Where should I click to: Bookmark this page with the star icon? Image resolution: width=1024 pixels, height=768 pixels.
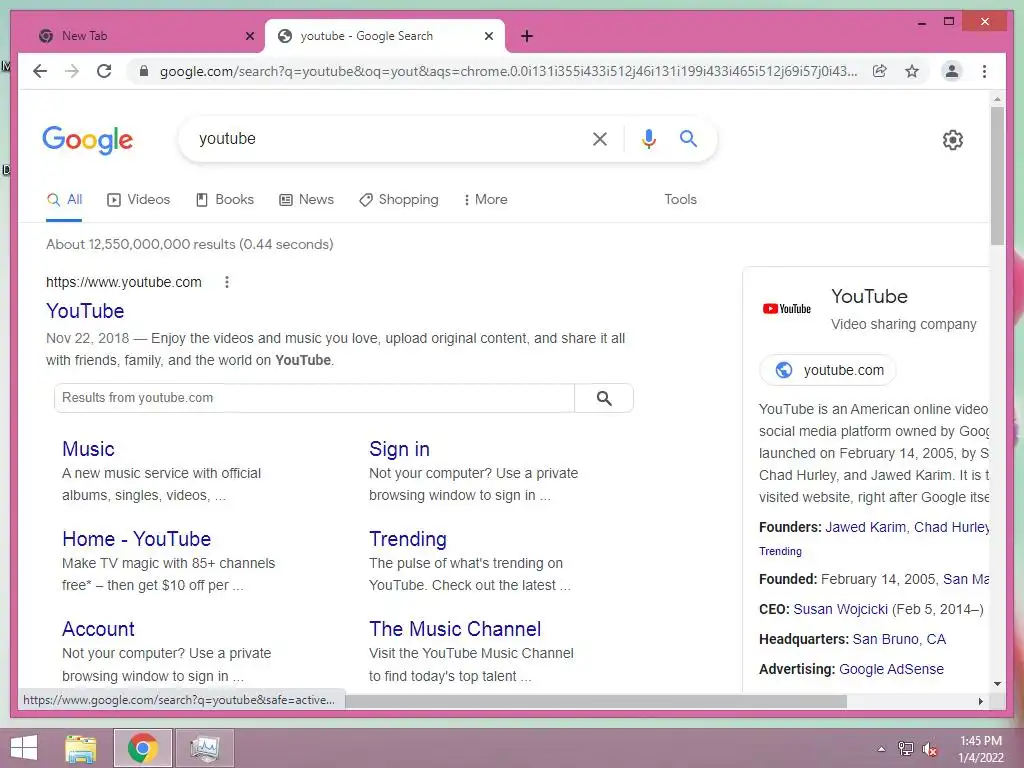click(912, 71)
